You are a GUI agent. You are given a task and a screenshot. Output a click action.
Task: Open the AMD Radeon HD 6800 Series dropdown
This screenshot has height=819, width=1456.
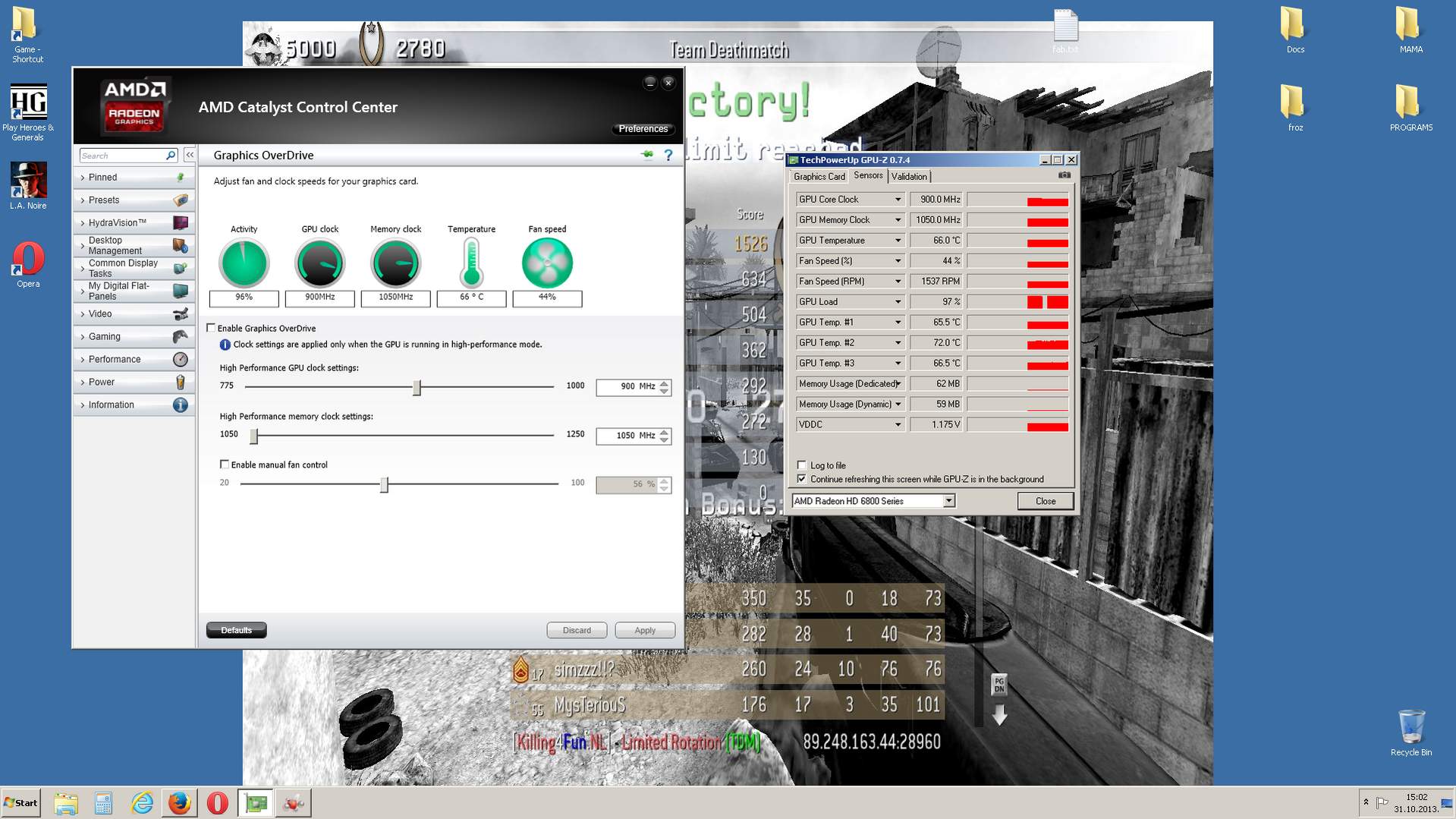pyautogui.click(x=948, y=501)
